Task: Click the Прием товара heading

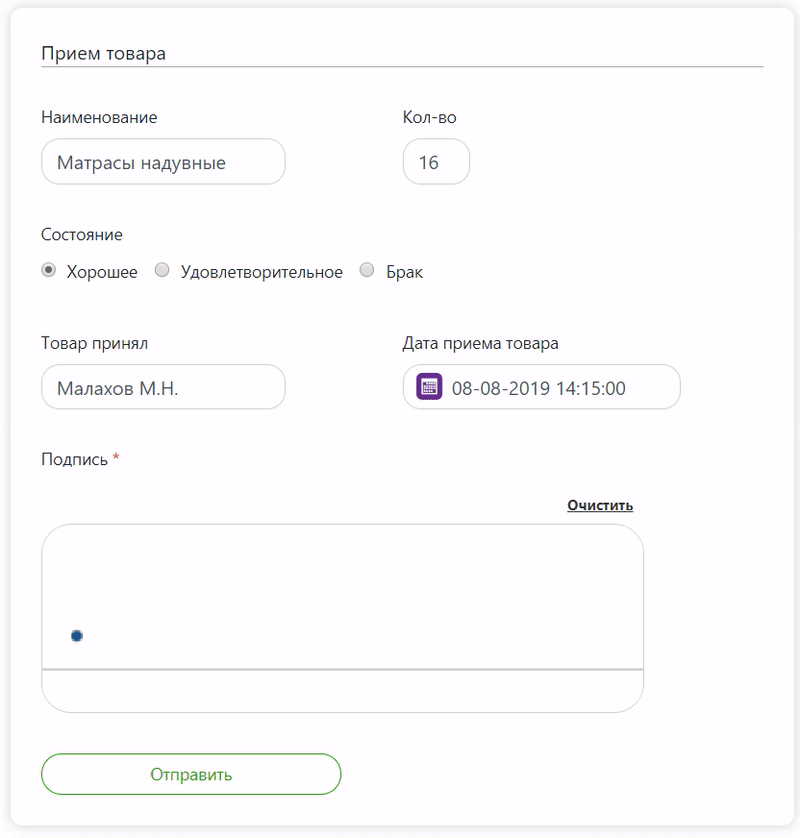Action: click(103, 53)
